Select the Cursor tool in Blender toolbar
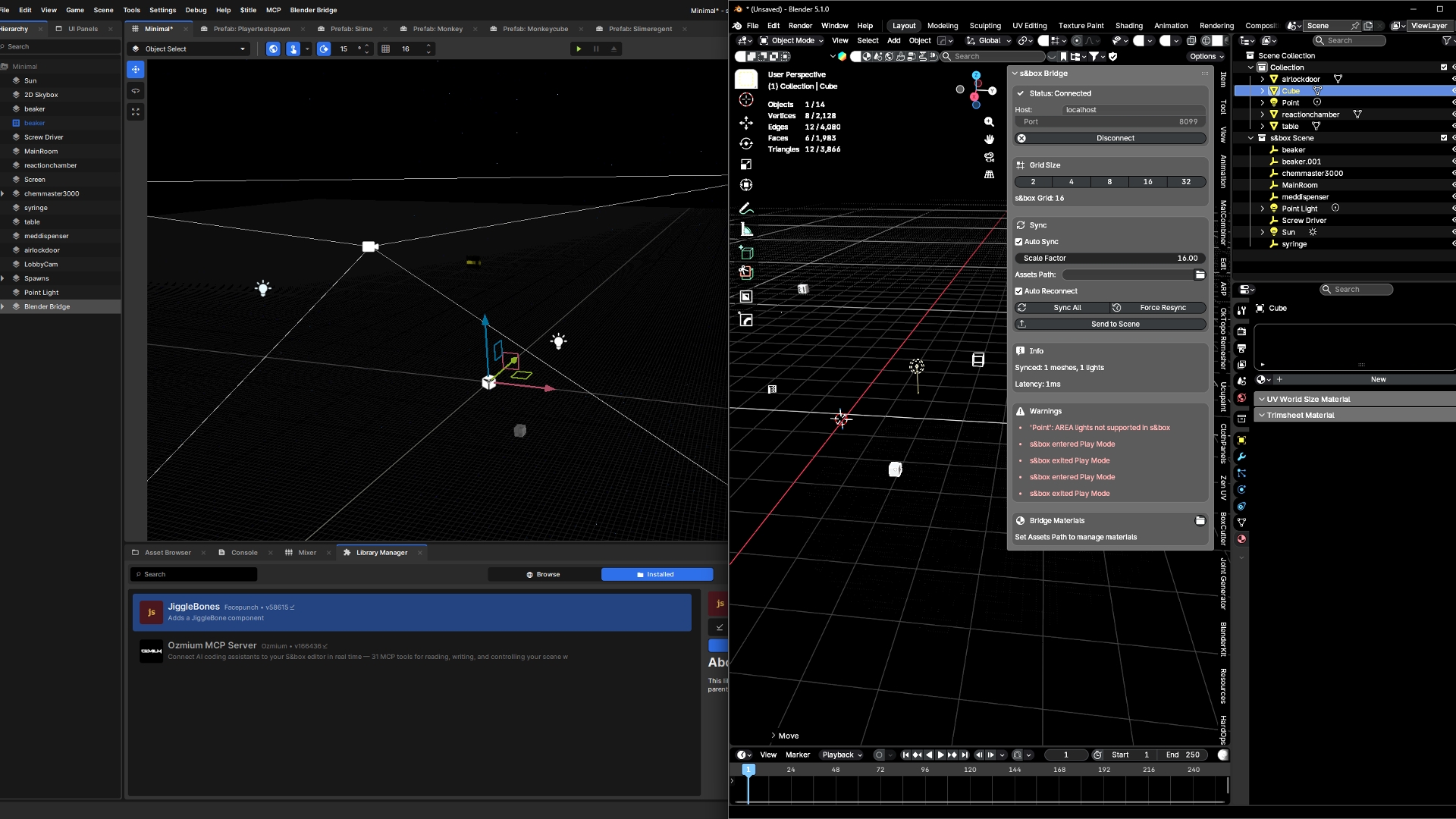Image resolution: width=1456 pixels, height=819 pixels. click(x=746, y=100)
